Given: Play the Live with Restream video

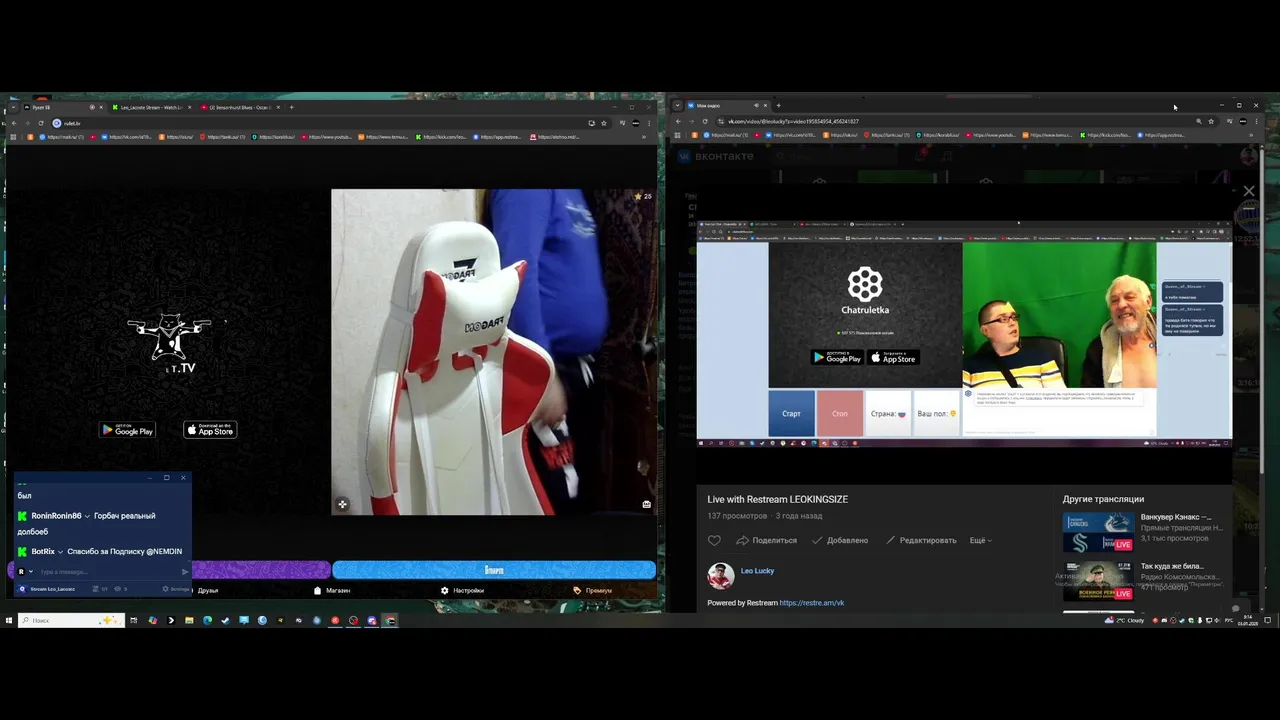Looking at the screenshot, I should pos(964,332).
